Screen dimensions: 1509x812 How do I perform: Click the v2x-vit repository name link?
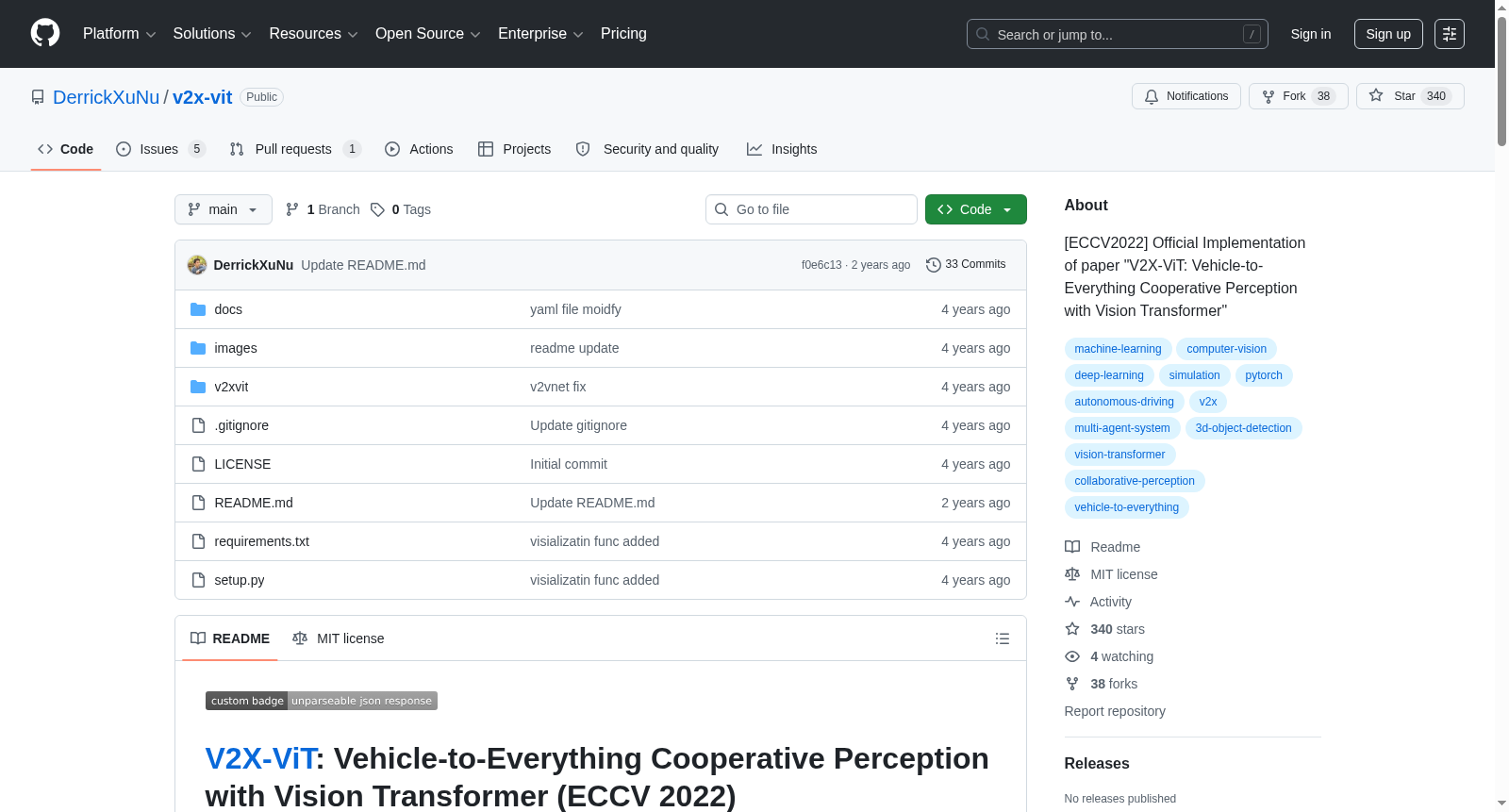[203, 97]
